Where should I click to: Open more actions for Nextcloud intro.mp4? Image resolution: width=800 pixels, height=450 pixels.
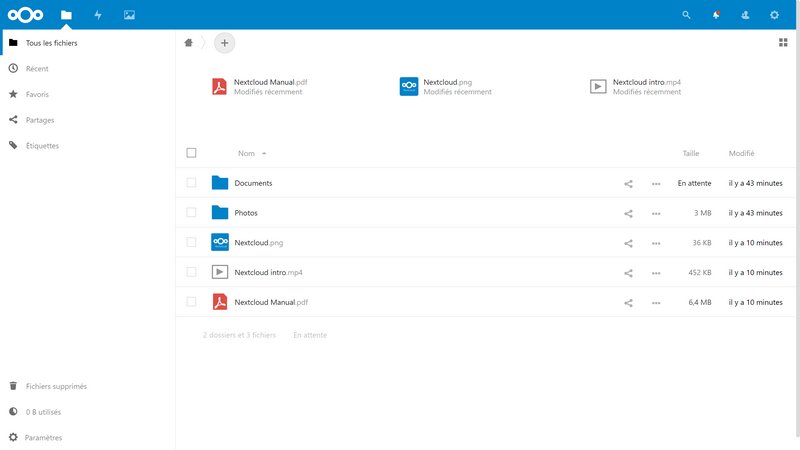(x=656, y=273)
